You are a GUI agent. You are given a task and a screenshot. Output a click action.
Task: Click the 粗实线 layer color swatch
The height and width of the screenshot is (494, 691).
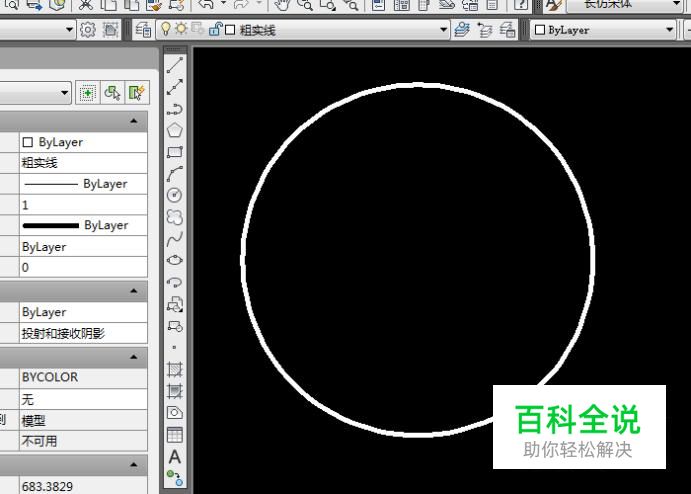(x=230, y=30)
